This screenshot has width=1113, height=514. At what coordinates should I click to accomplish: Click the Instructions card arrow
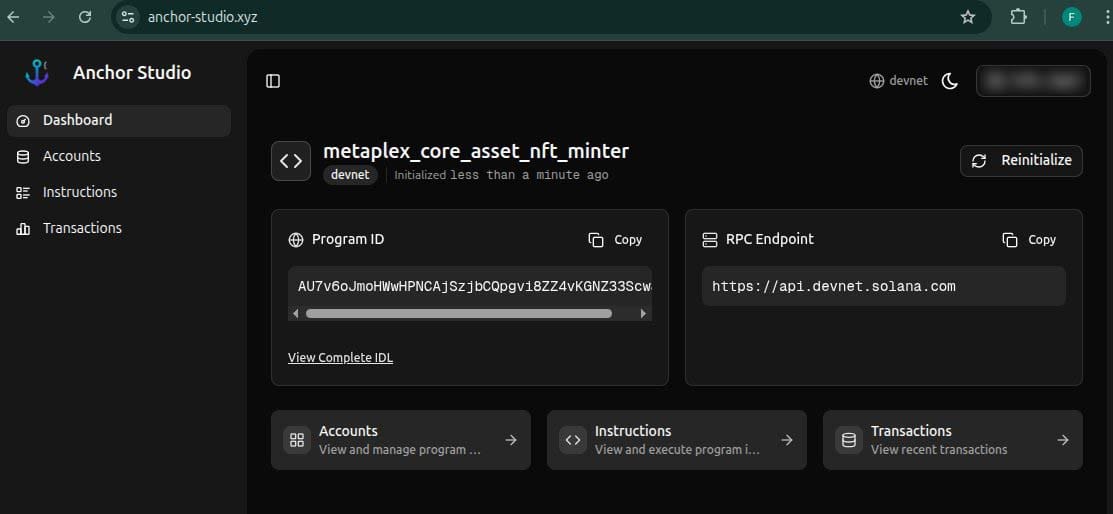pyautogui.click(x=786, y=440)
